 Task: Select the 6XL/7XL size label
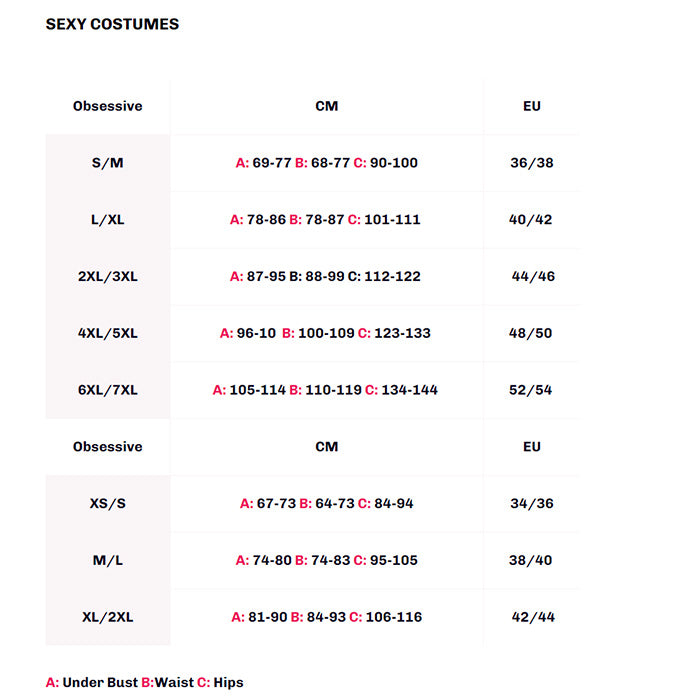pyautogui.click(x=107, y=390)
